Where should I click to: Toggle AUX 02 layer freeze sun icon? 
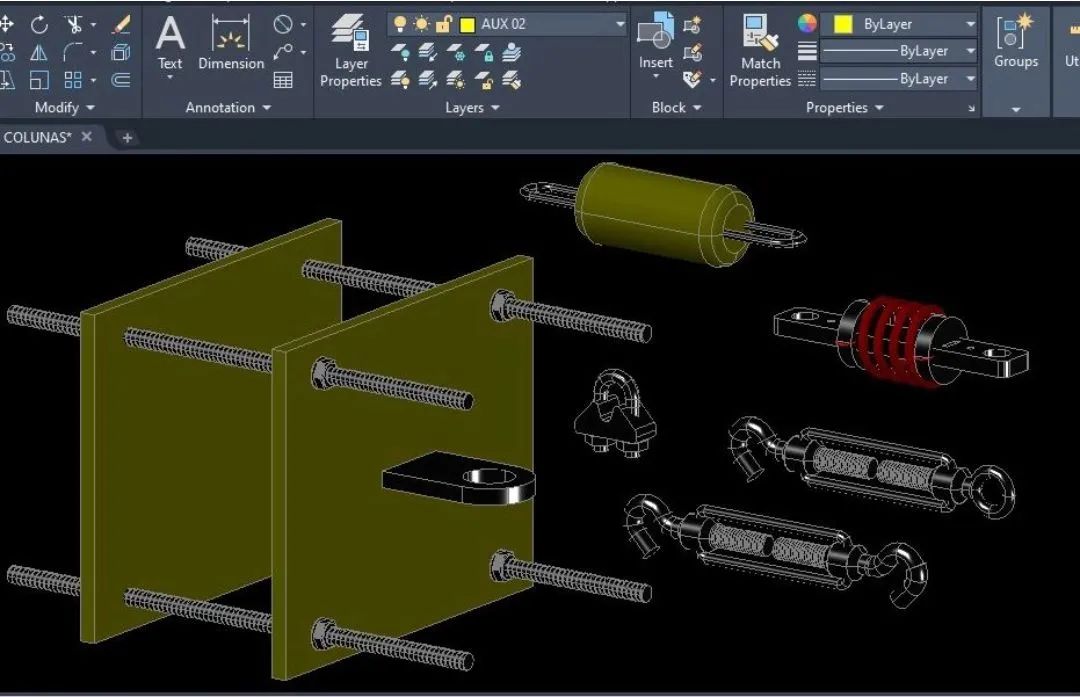(421, 24)
